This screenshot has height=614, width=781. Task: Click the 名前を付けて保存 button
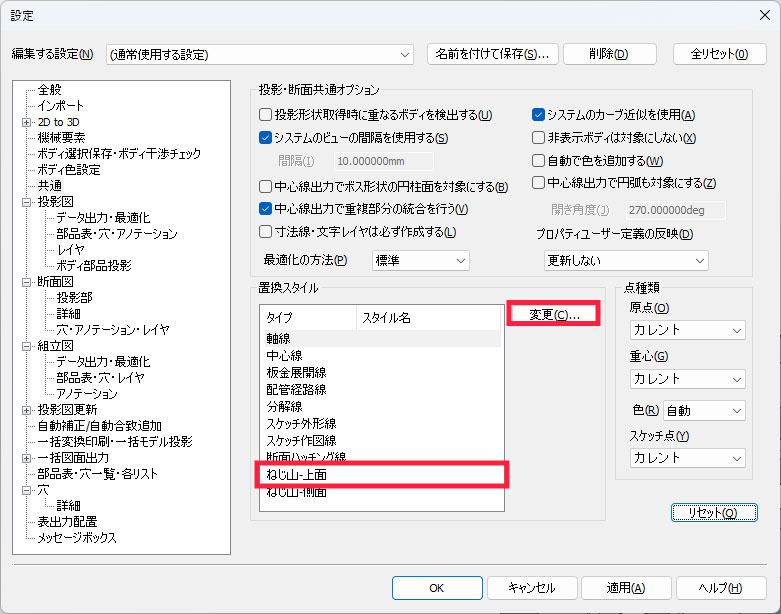[x=491, y=54]
